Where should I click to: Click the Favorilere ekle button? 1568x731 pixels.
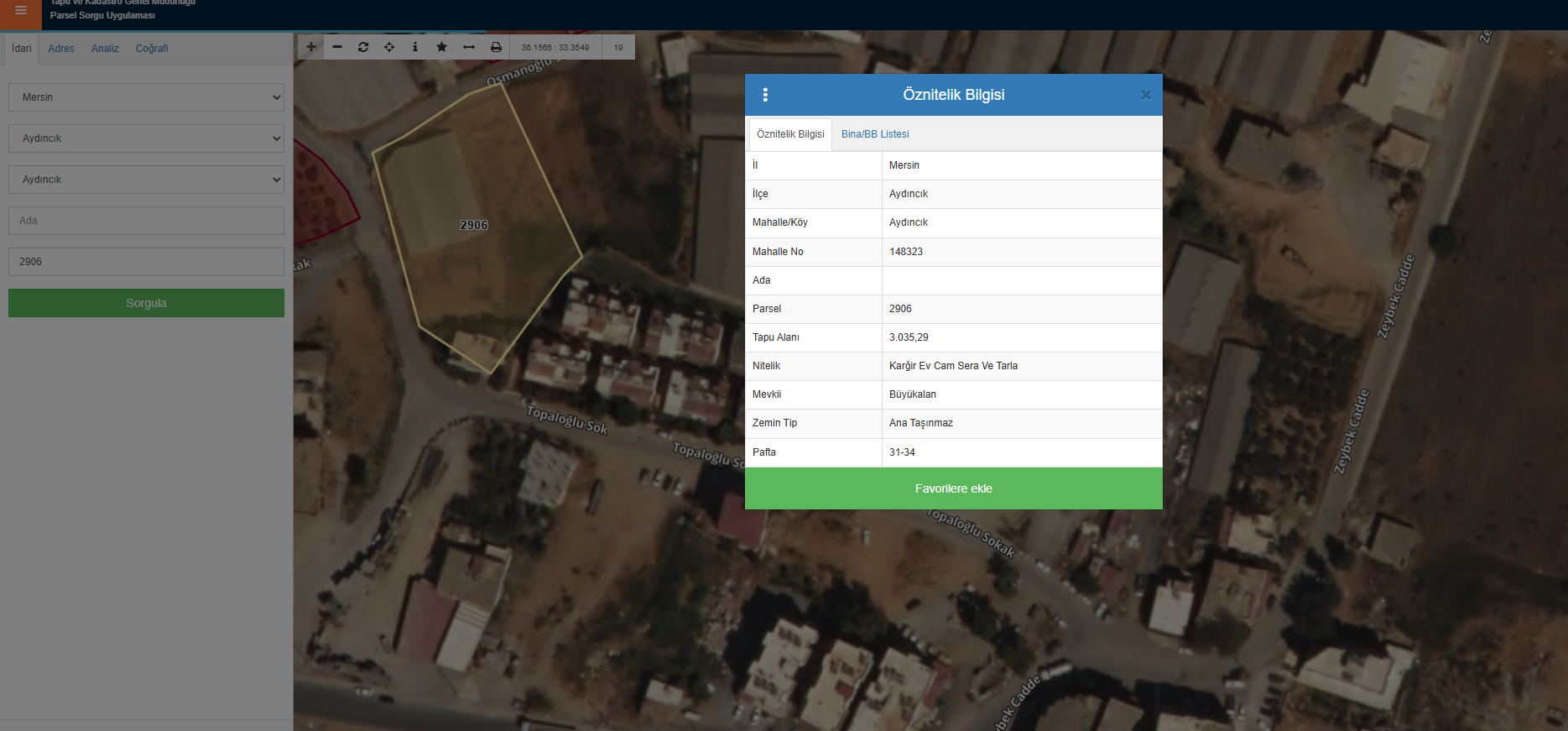click(953, 488)
